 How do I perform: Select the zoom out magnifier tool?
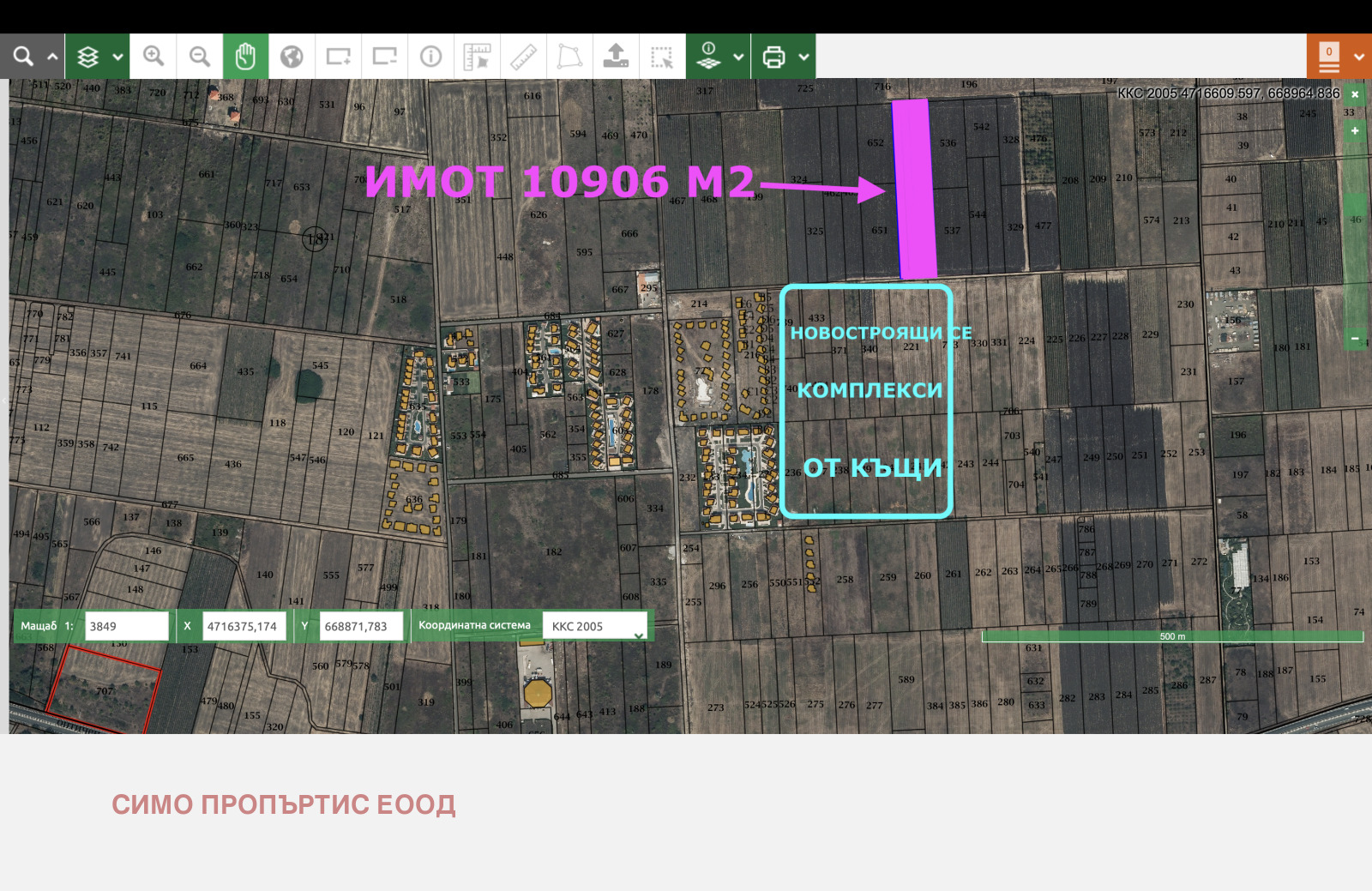200,57
